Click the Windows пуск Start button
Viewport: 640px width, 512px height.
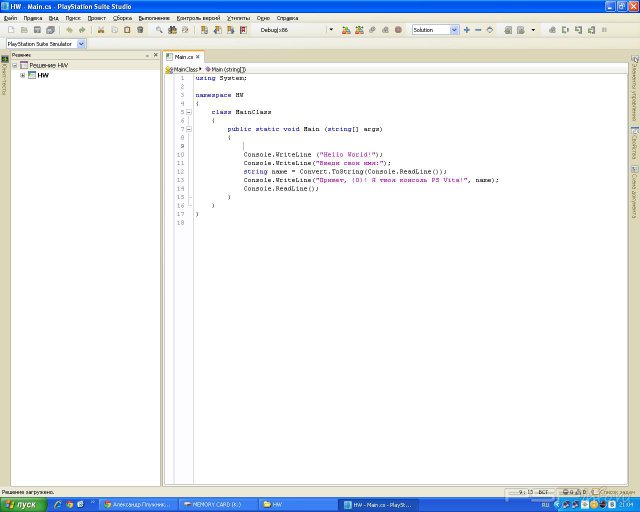[x=22, y=505]
